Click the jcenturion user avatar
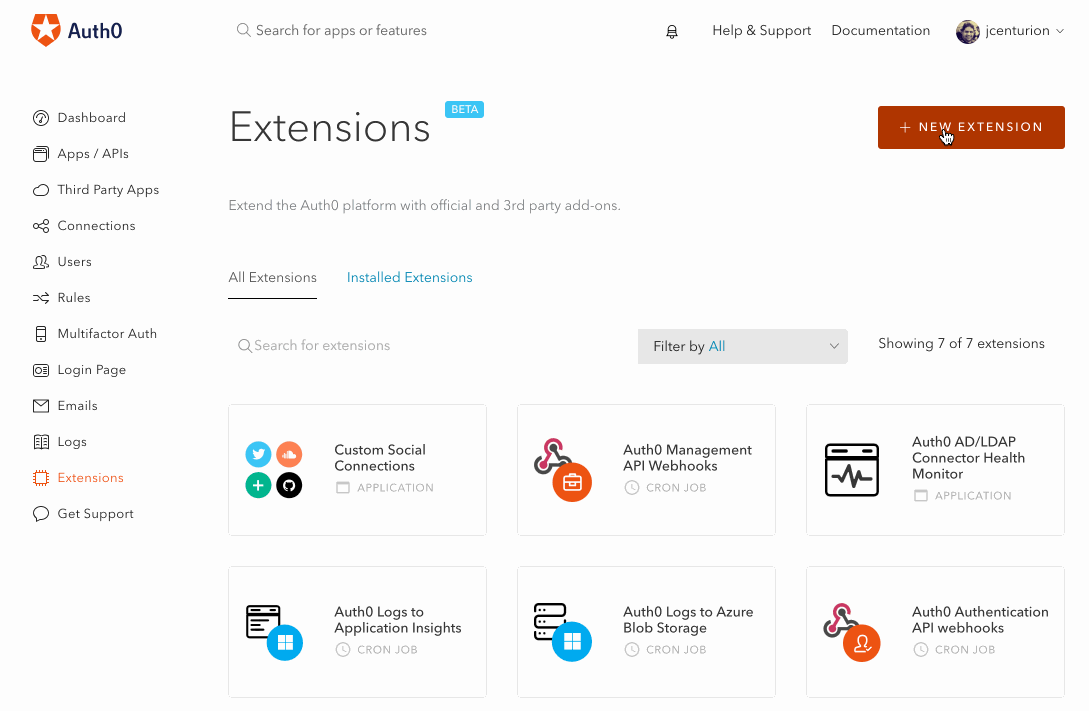The image size is (1089, 711). click(967, 31)
